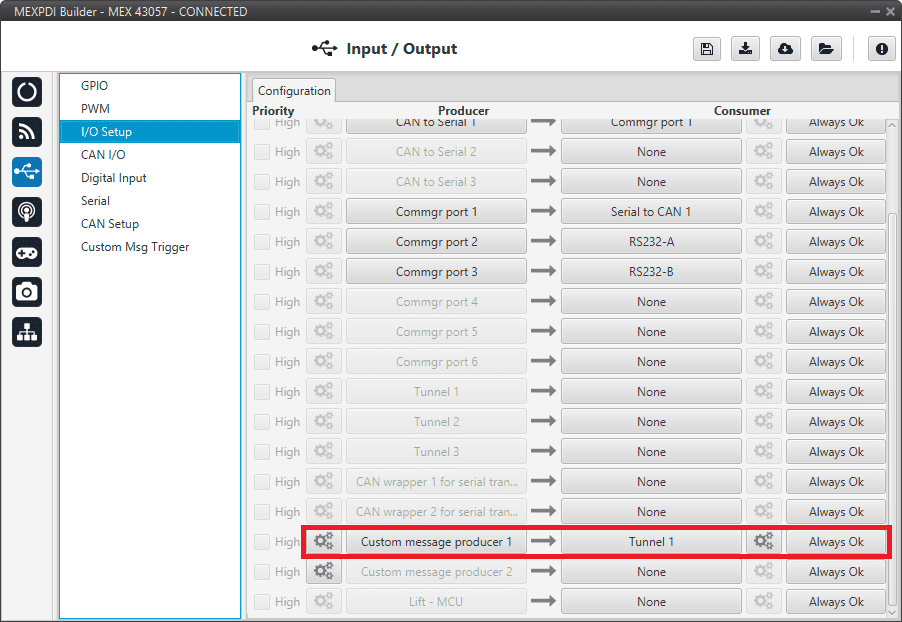This screenshot has width=902, height=622.
Task: Open the folder icon in the toolbar
Action: (x=826, y=49)
